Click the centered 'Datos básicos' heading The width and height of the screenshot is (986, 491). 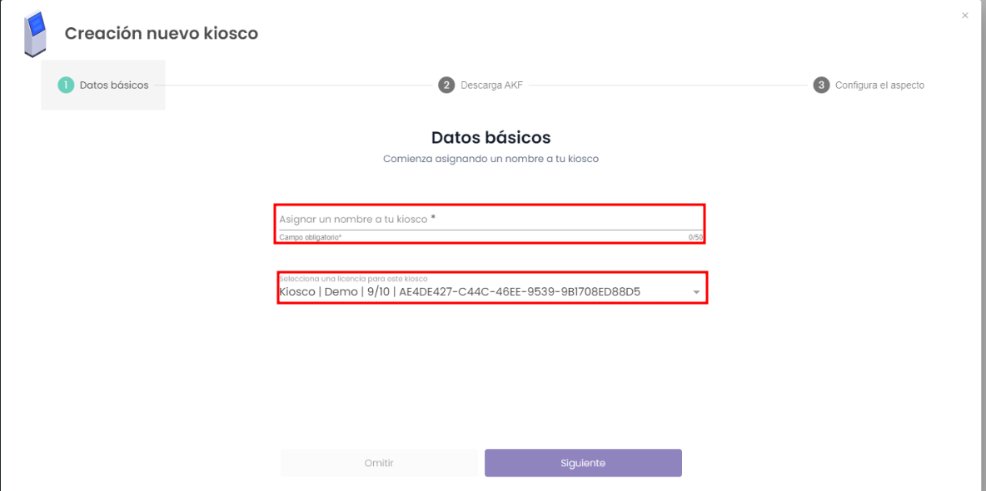(490, 137)
